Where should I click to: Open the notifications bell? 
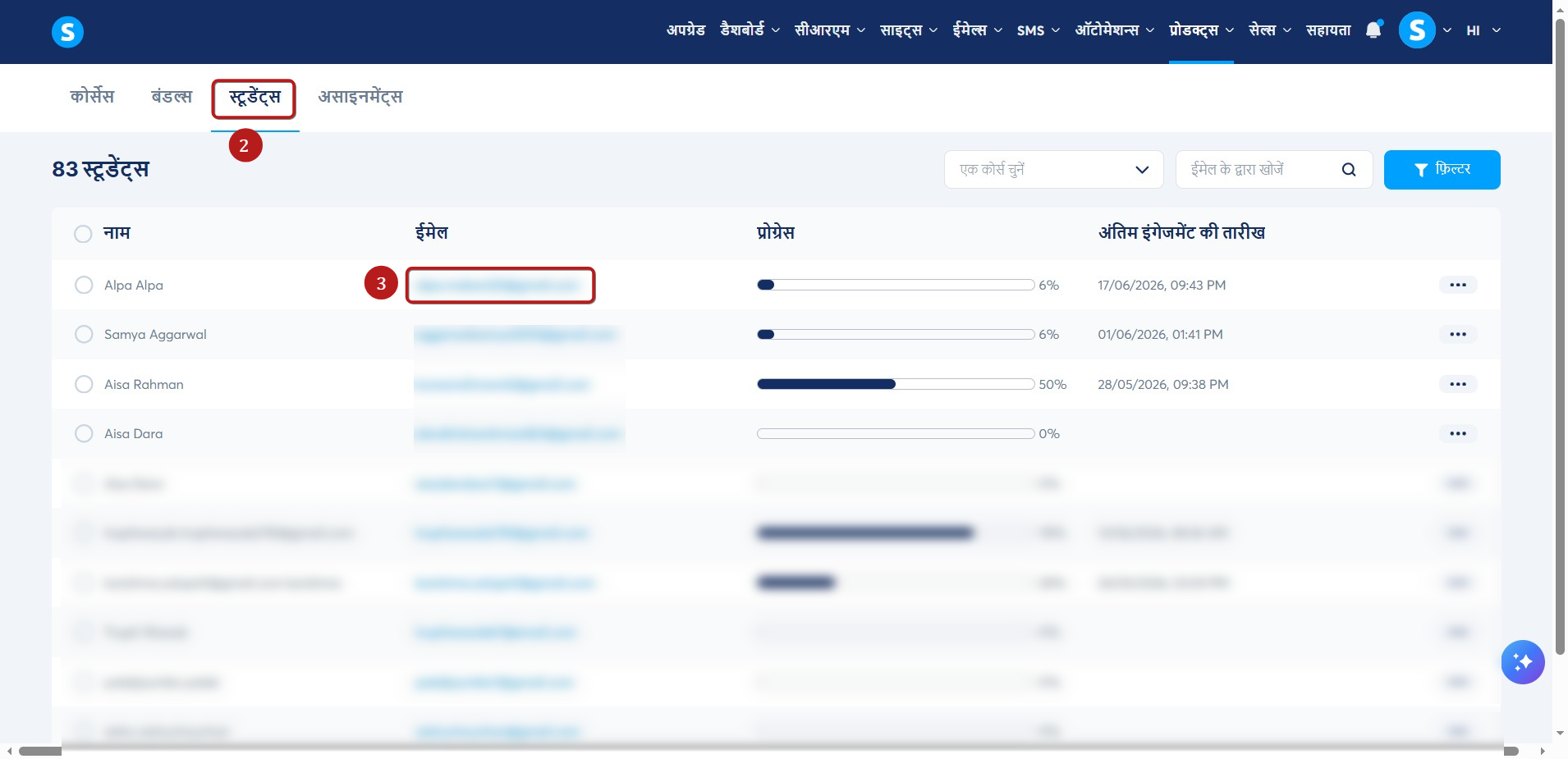point(1373,30)
